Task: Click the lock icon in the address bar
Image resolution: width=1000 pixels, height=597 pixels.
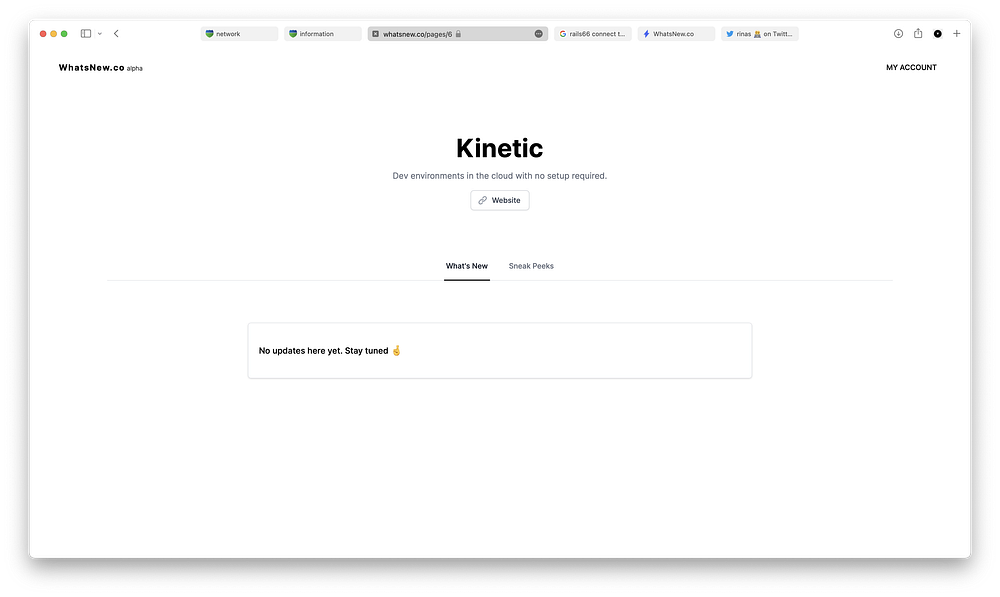Action: point(458,34)
